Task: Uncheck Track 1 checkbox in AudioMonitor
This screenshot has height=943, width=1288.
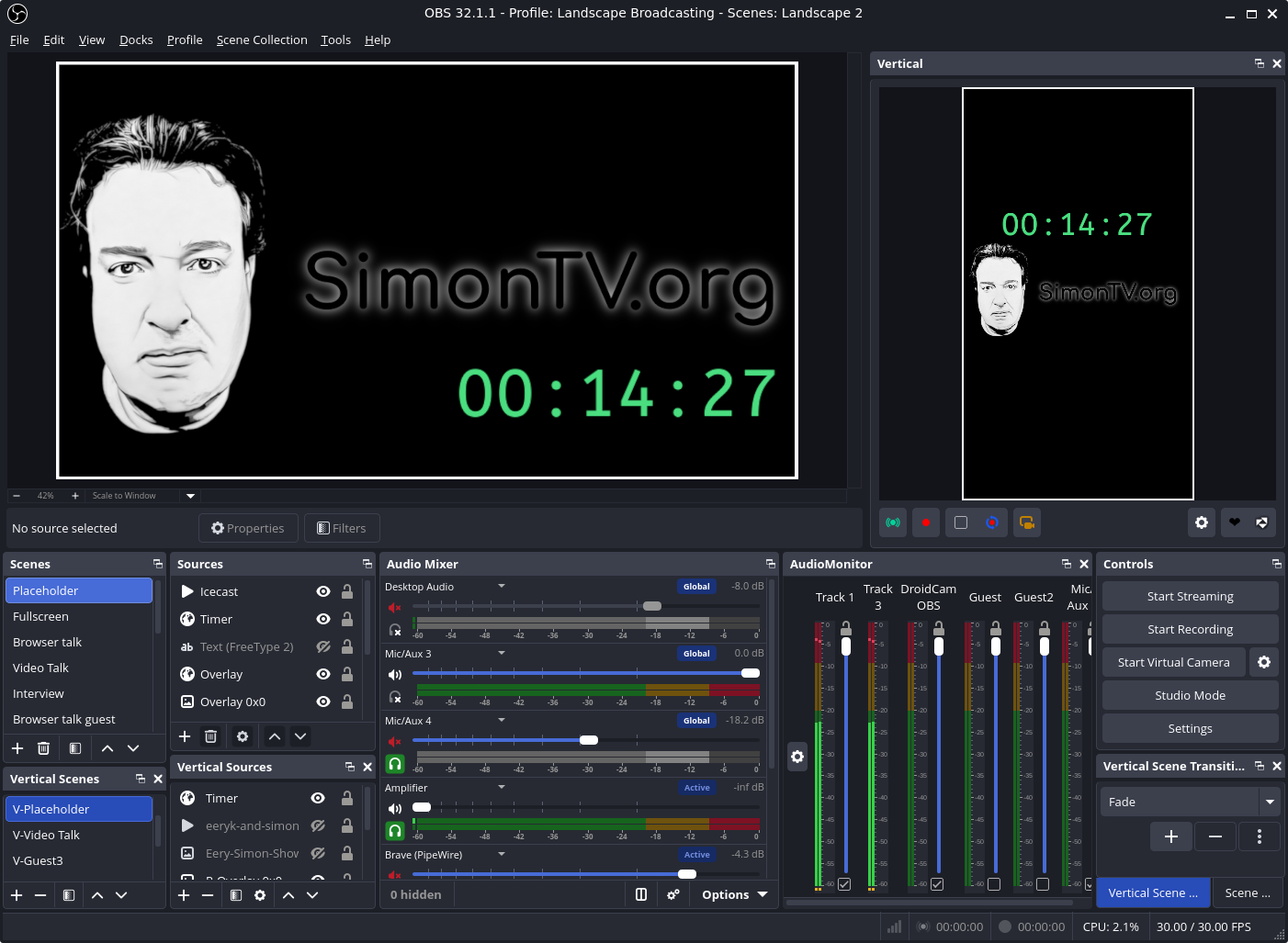Action: (x=845, y=884)
